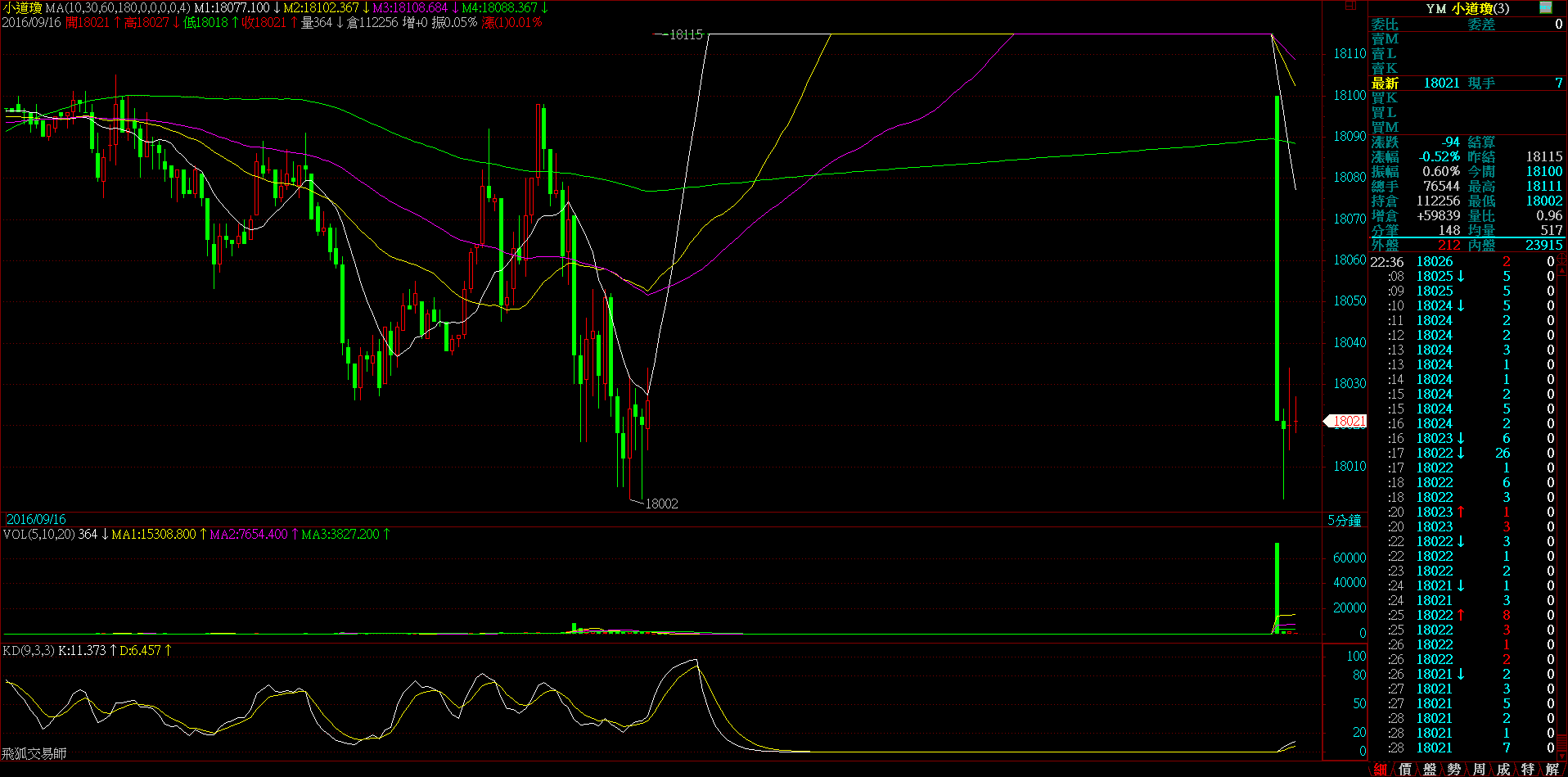Click the green 'new' icon beside 小道瓊(3)
Image resolution: width=1568 pixels, height=777 pixels.
click(1545, 8)
